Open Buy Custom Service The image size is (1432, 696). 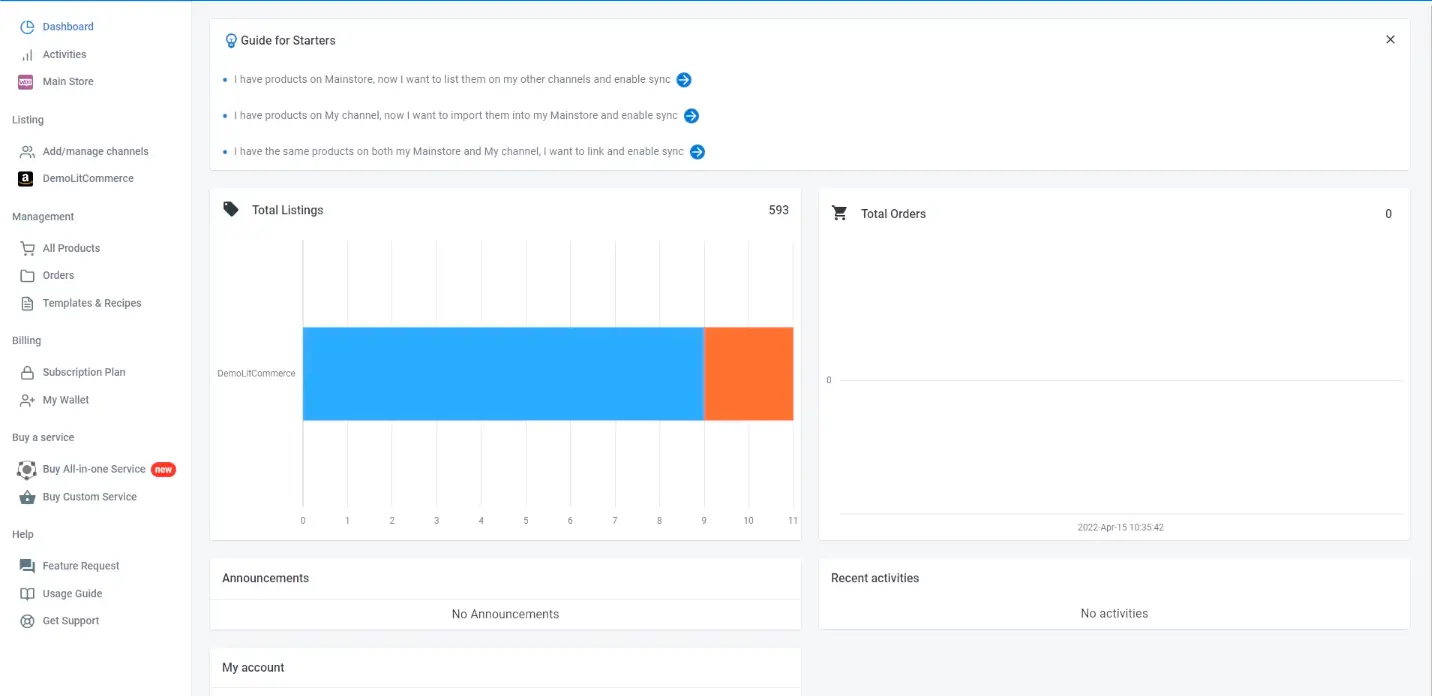click(89, 497)
